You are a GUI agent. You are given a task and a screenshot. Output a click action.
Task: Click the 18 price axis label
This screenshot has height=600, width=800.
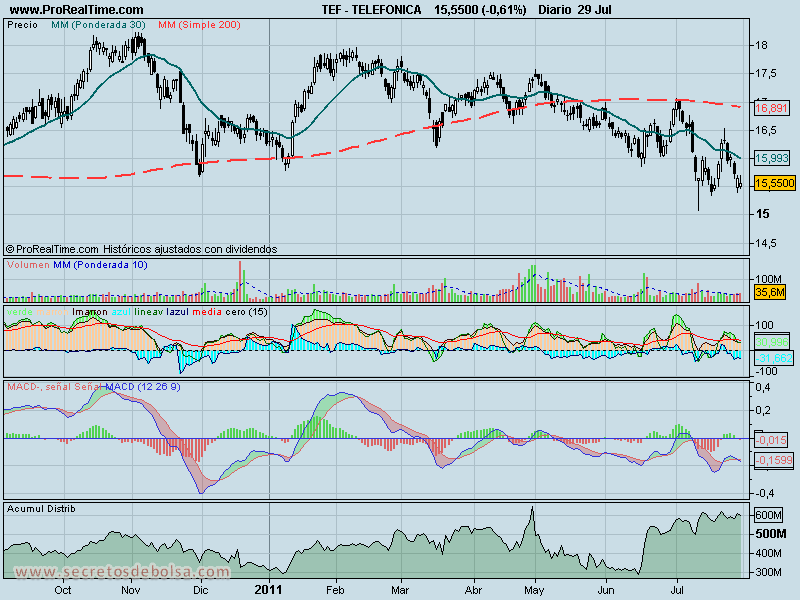coord(761,45)
